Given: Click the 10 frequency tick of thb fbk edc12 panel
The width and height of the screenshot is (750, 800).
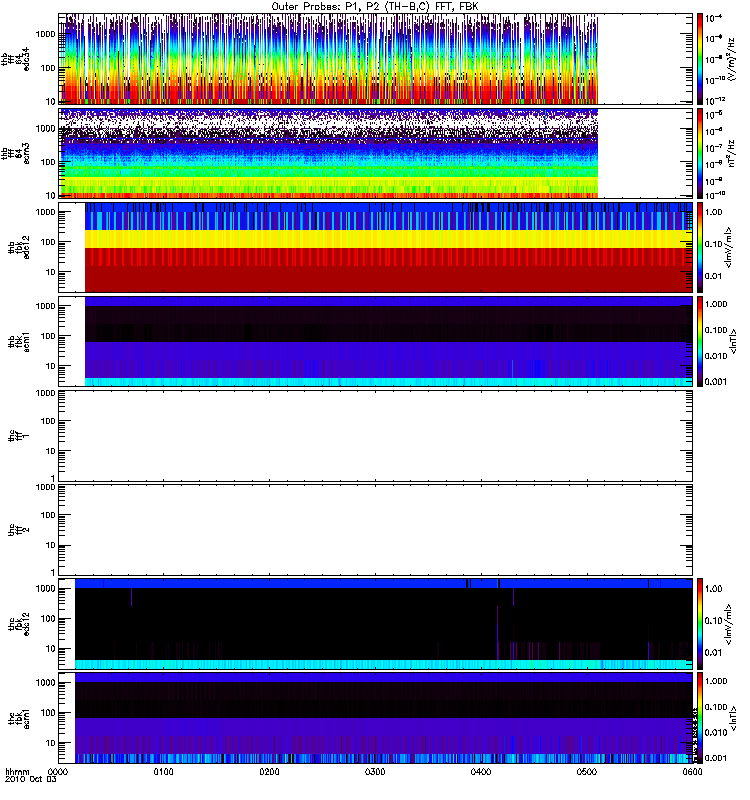Looking at the screenshot, I should click(50, 272).
